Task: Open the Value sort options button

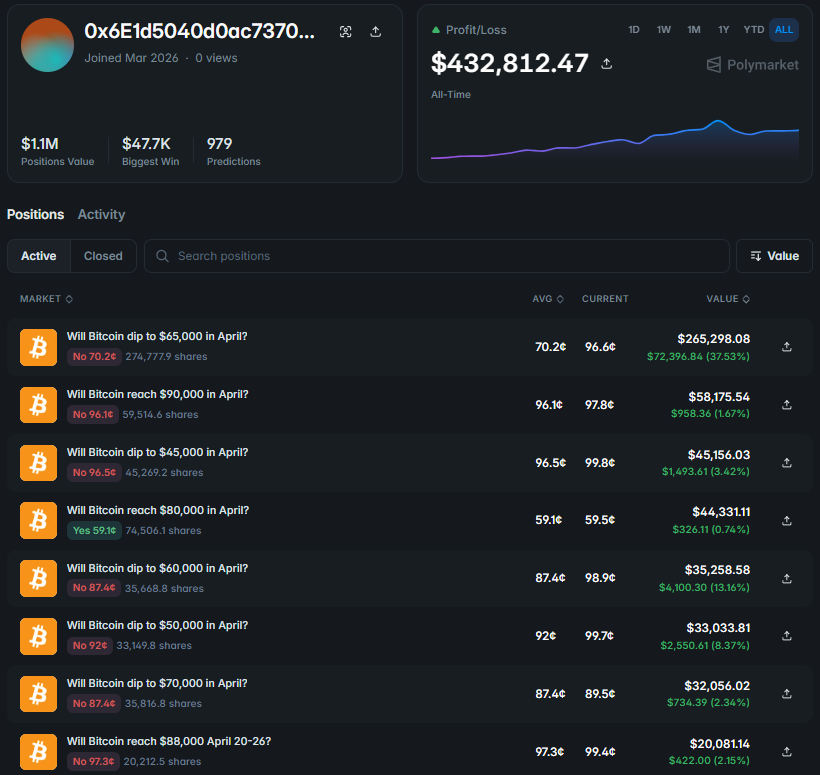Action: 773,256
